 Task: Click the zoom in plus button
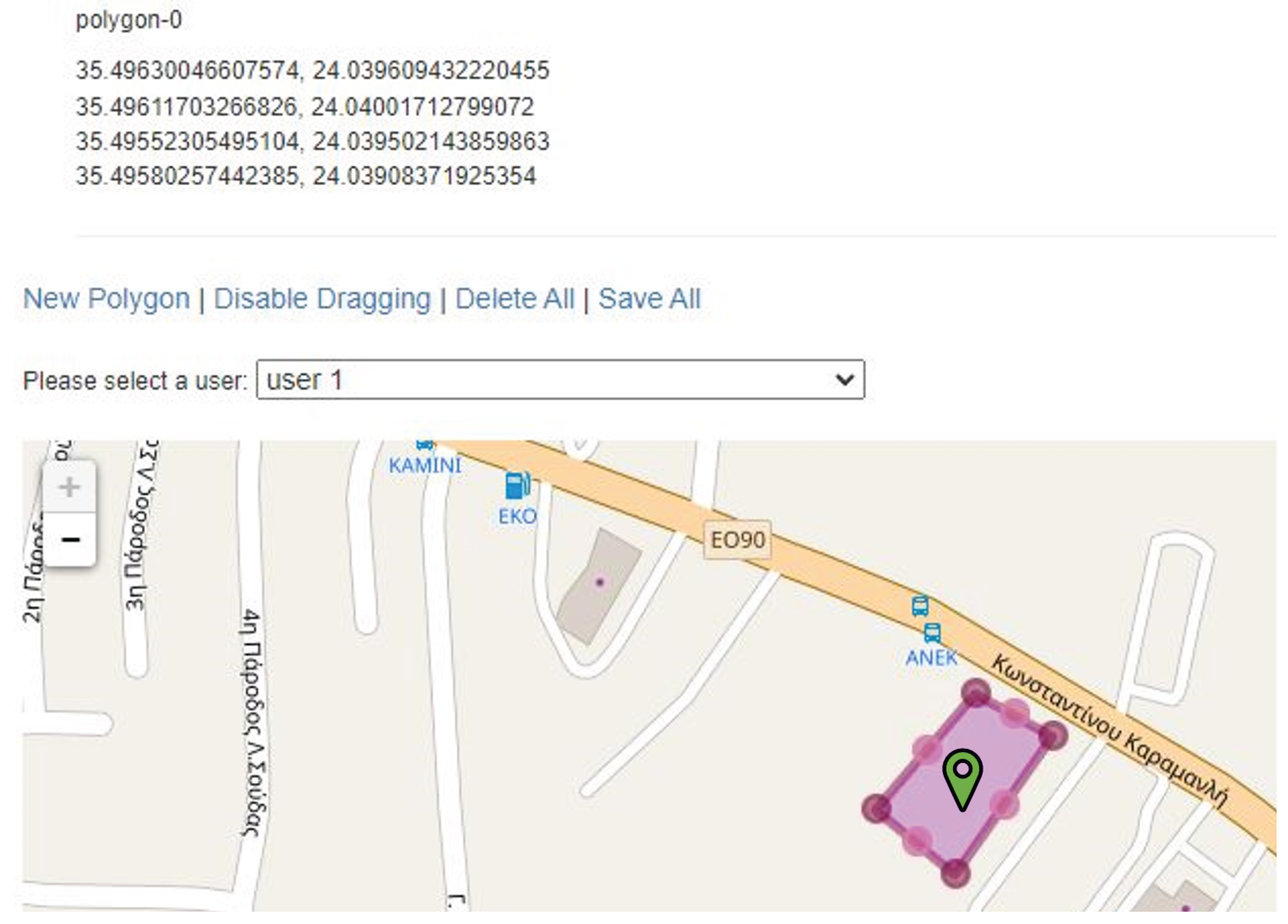click(69, 487)
